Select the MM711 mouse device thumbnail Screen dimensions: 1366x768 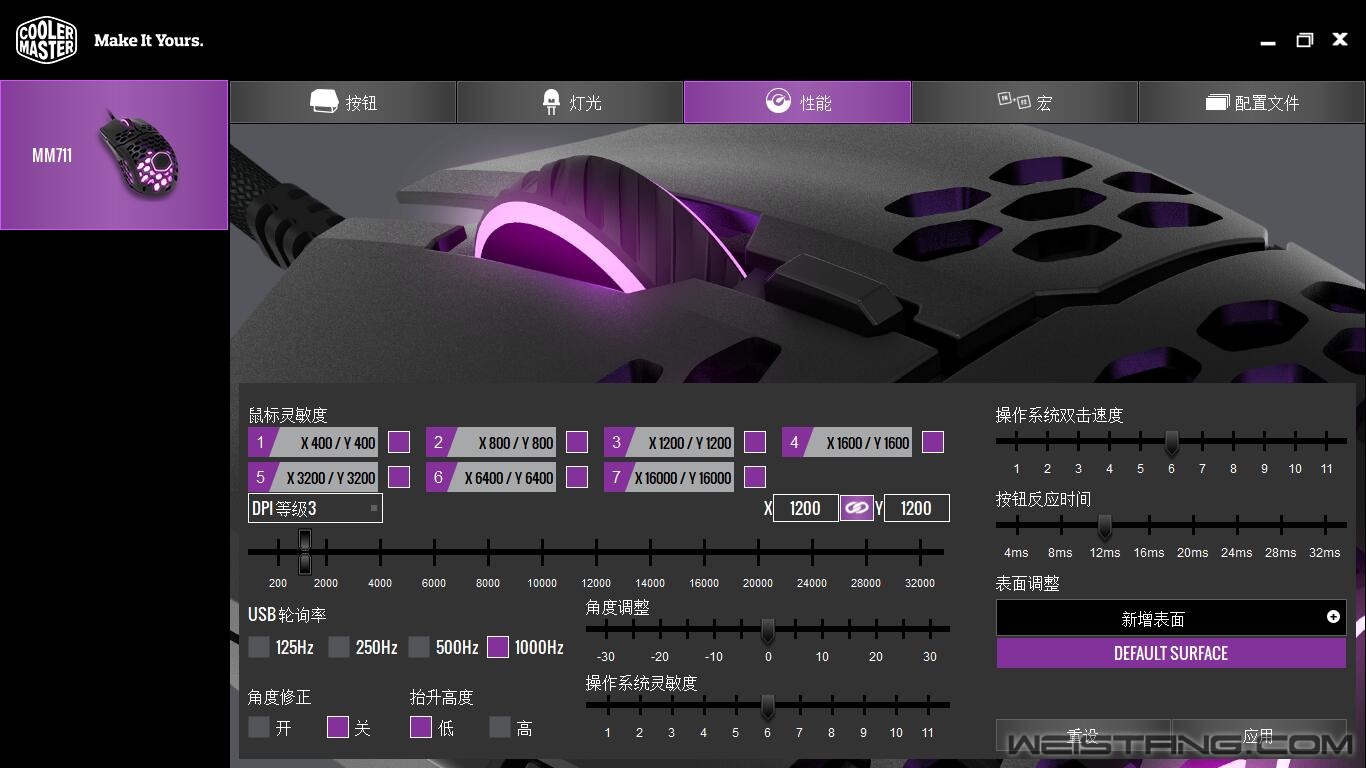coord(114,155)
